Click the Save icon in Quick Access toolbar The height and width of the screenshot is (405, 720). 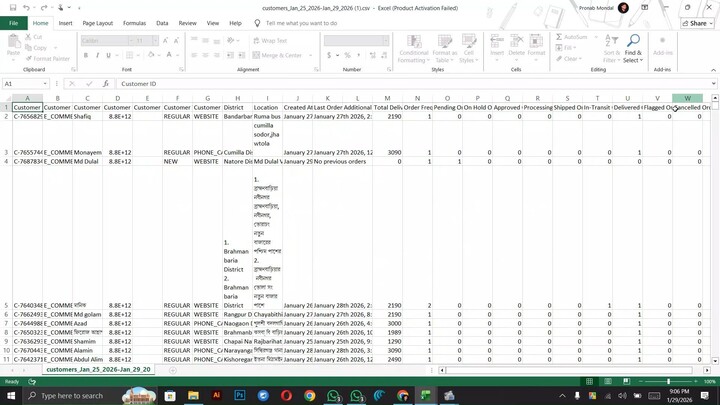click(x=13, y=8)
